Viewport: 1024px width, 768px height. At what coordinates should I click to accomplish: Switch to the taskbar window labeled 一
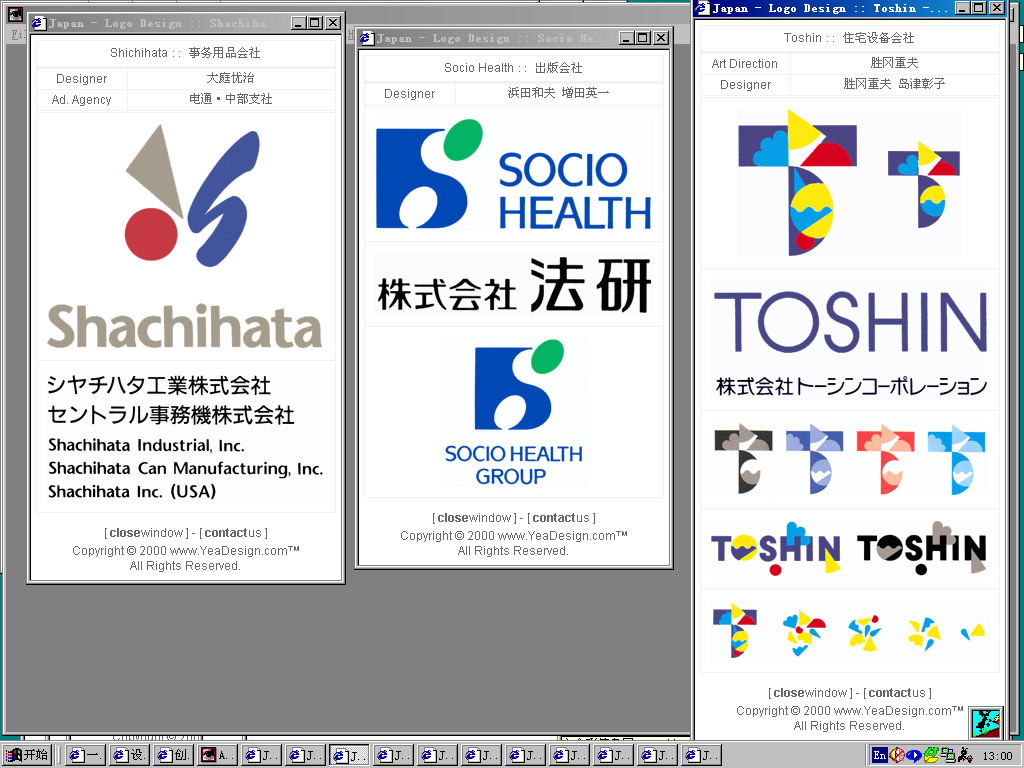[x=85, y=756]
